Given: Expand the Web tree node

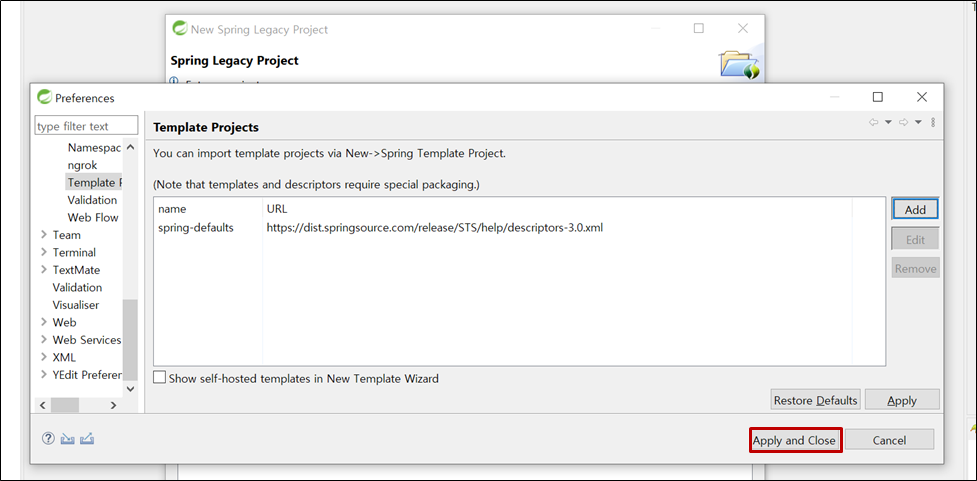Looking at the screenshot, I should click(44, 322).
